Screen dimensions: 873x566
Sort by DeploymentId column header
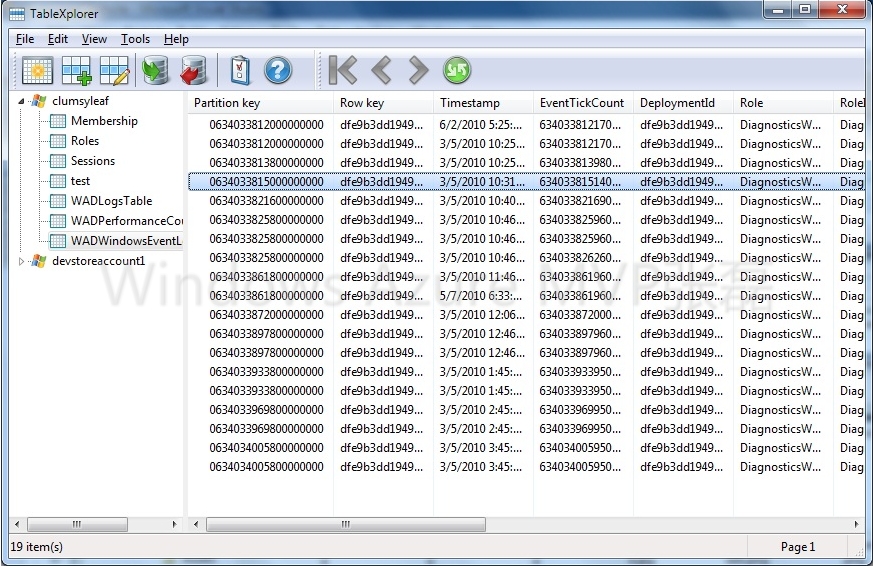pos(683,103)
